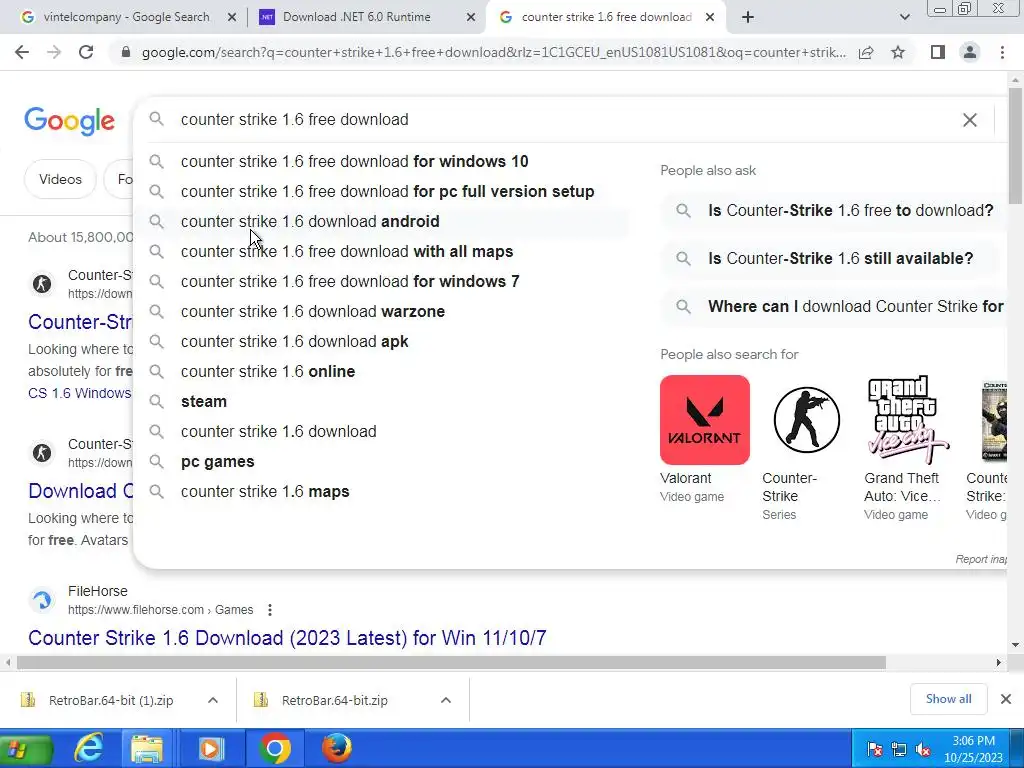This screenshot has width=1024, height=768.
Task: Open FileHorse result three-dot options
Action: click(x=270, y=610)
